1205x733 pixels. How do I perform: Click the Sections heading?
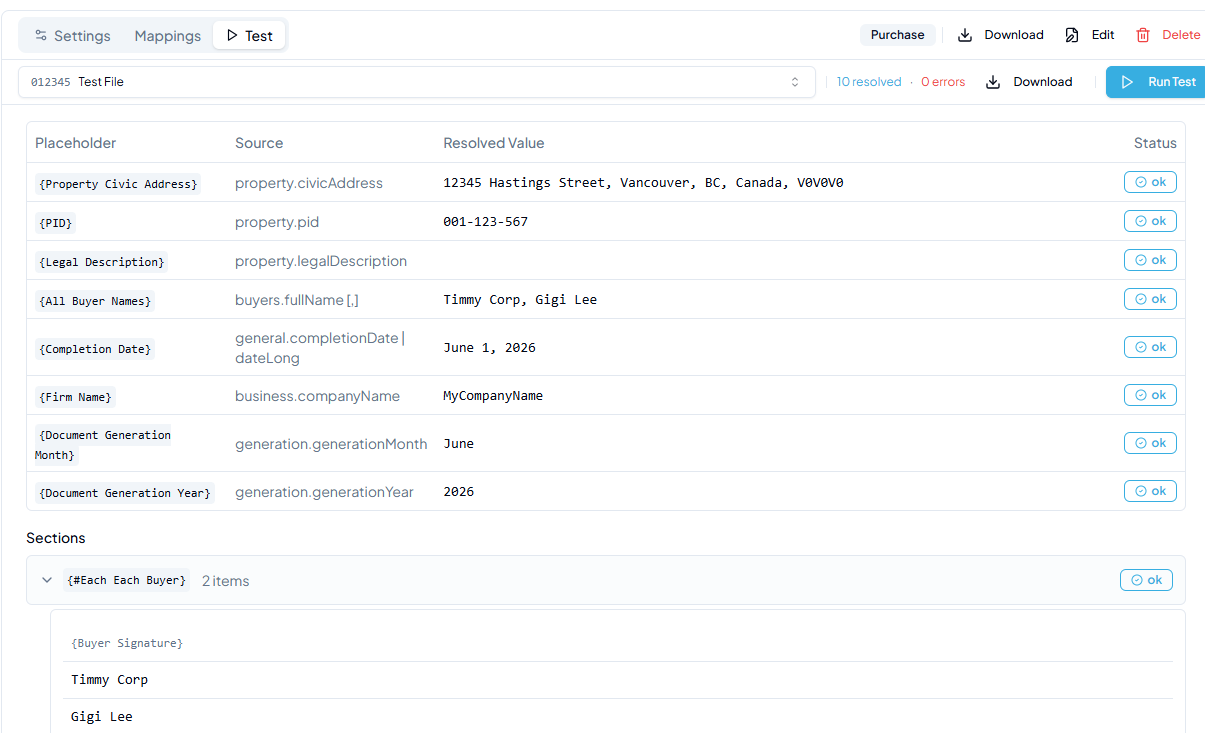(56, 538)
